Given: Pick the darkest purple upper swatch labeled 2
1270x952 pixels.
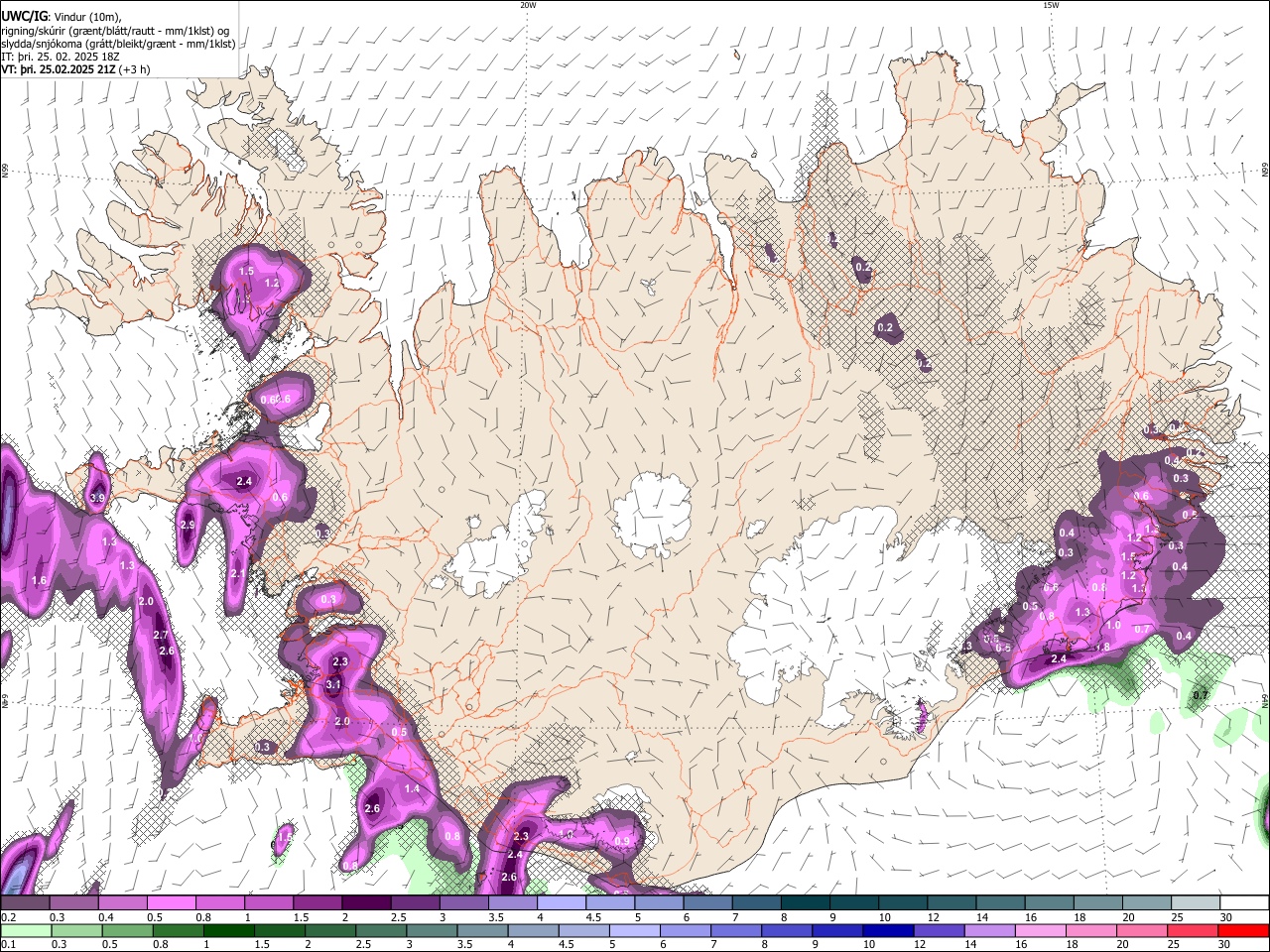Looking at the screenshot, I should (366, 903).
